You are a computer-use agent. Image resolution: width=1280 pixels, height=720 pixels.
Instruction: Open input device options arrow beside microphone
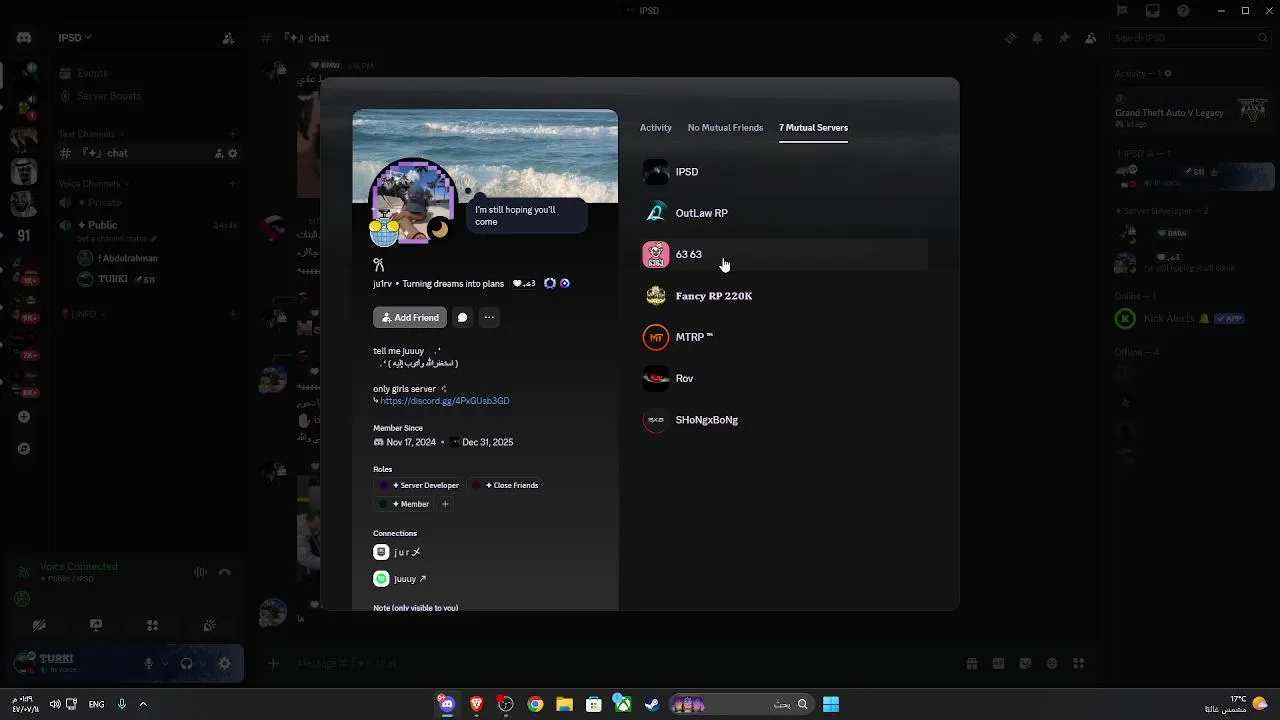(164, 663)
